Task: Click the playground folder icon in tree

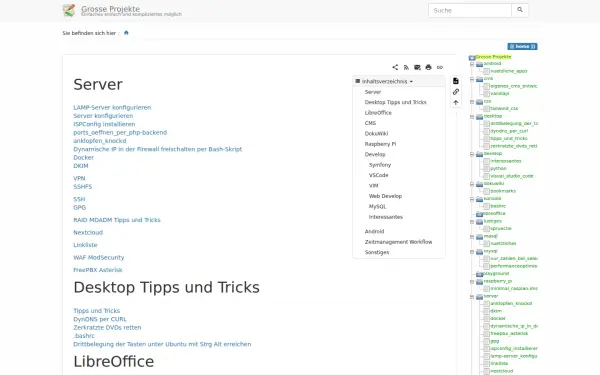Action: [x=479, y=274]
